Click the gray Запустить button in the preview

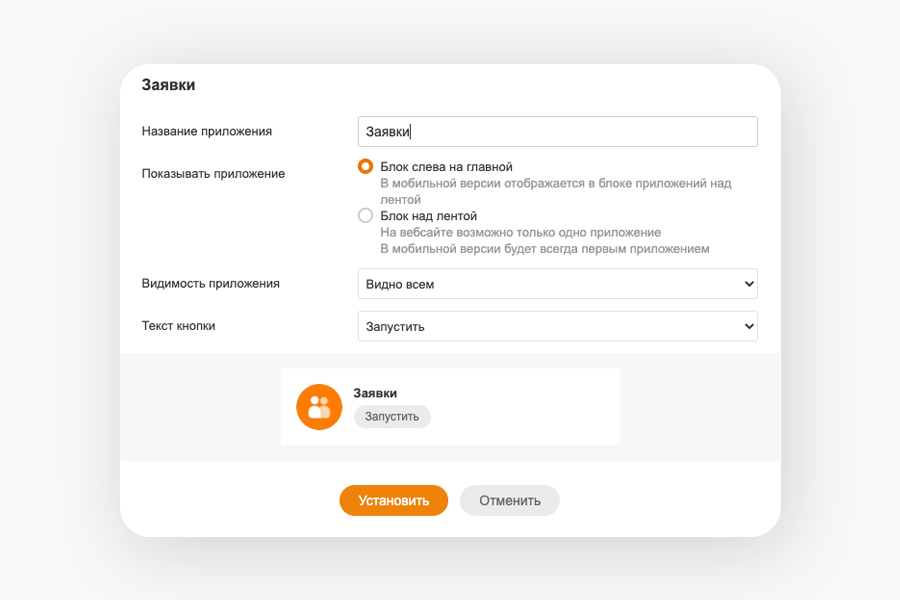(392, 416)
